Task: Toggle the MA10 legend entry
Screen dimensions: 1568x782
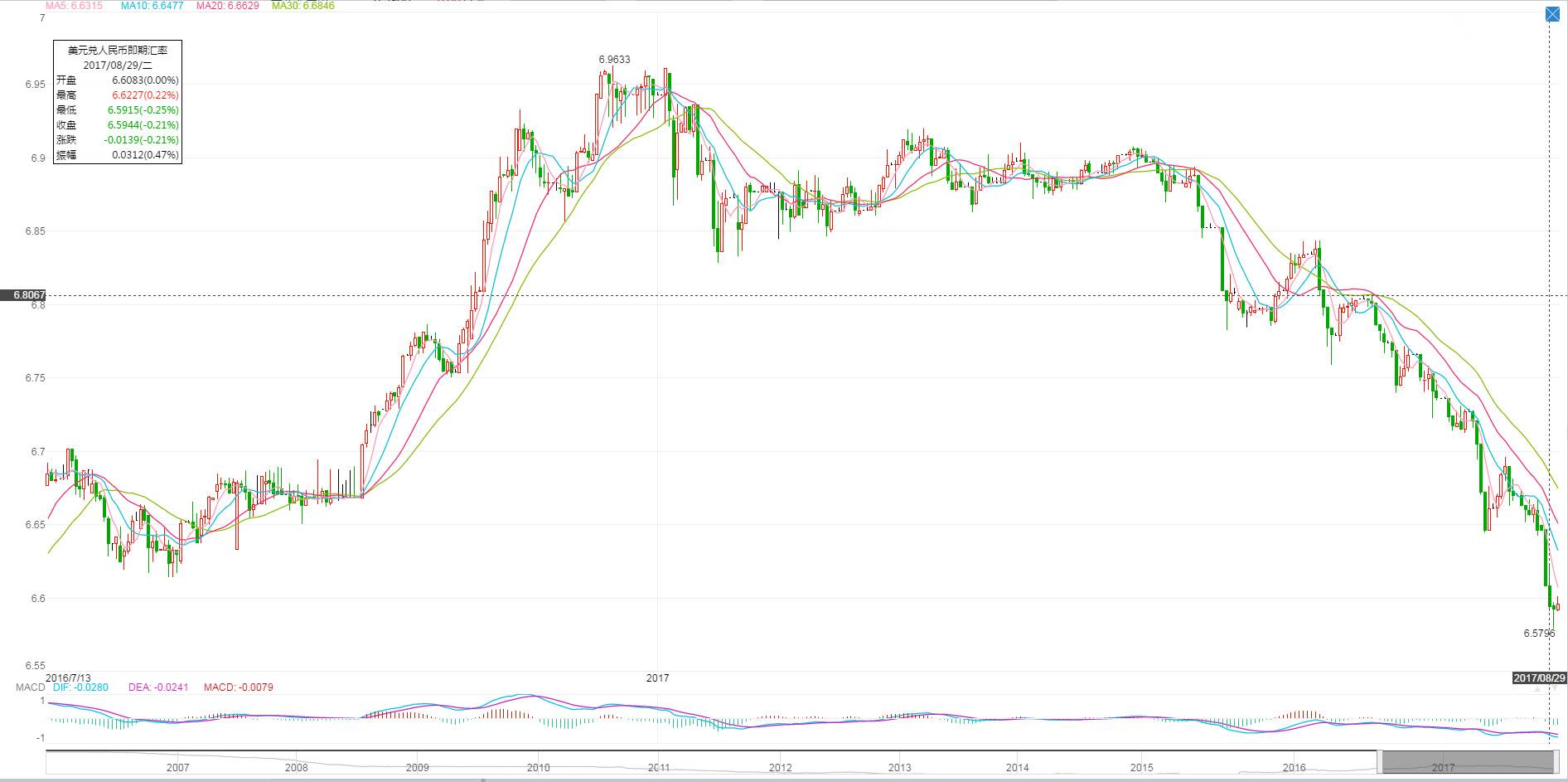Action: click(x=151, y=6)
